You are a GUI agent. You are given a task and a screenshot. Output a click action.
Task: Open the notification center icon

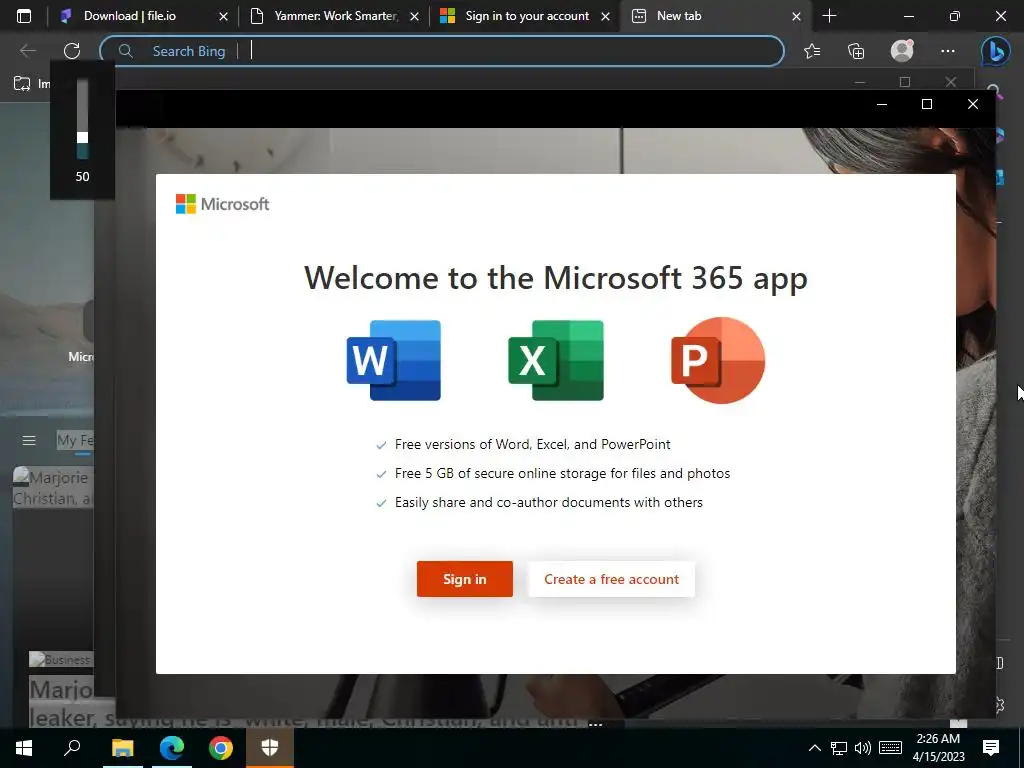pyautogui.click(x=991, y=748)
